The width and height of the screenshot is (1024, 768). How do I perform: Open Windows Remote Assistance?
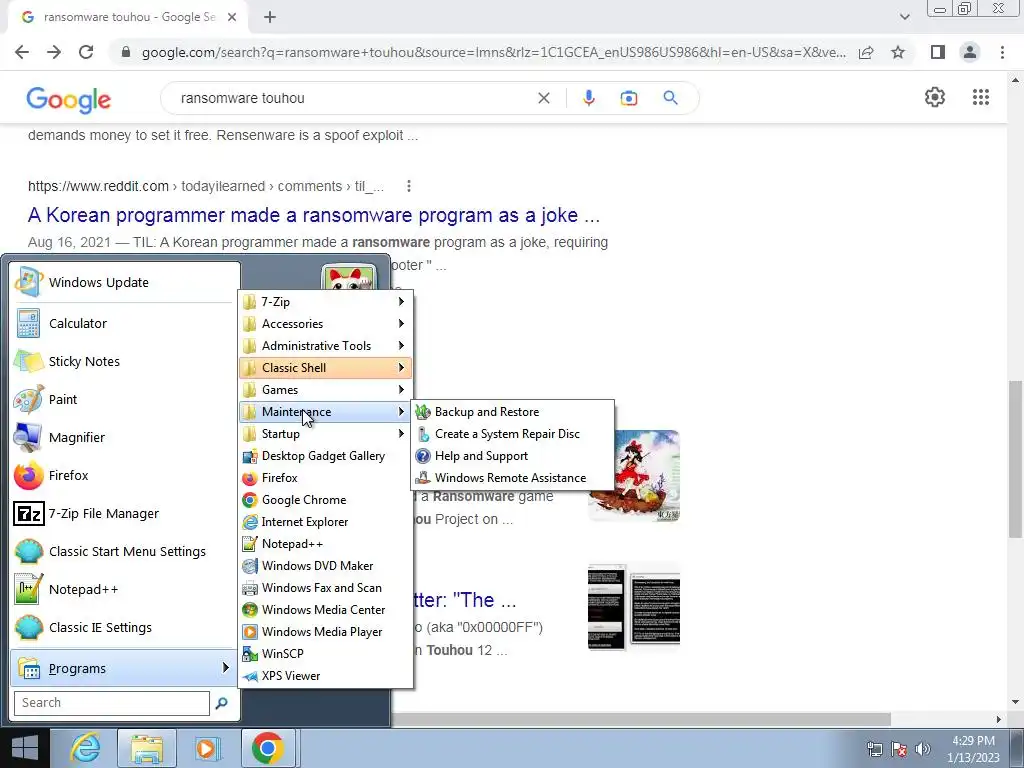tap(513, 478)
